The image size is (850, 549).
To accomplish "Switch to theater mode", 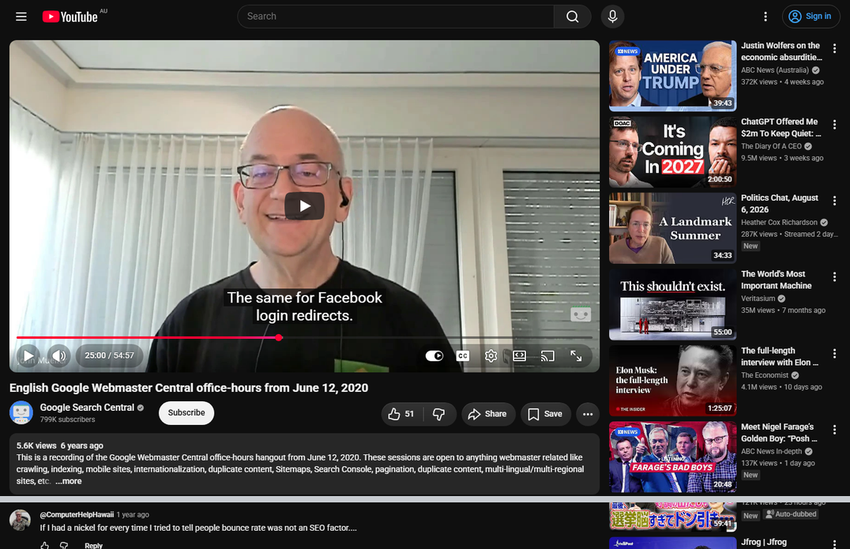I will click(x=519, y=356).
